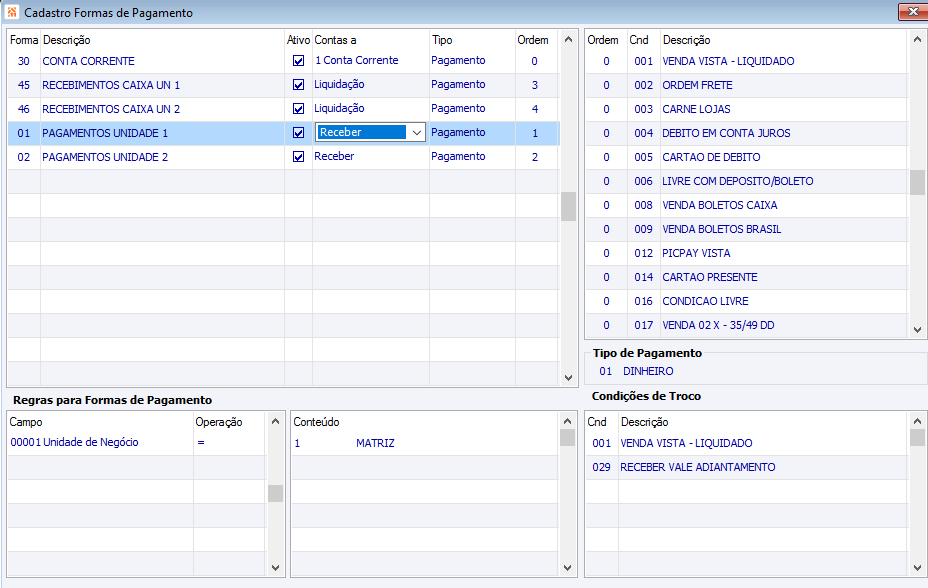Image resolution: width=928 pixels, height=588 pixels.
Task: Select RECEBER VALE ADIANTAMENTO in Condições de Troco
Action: coord(697,467)
